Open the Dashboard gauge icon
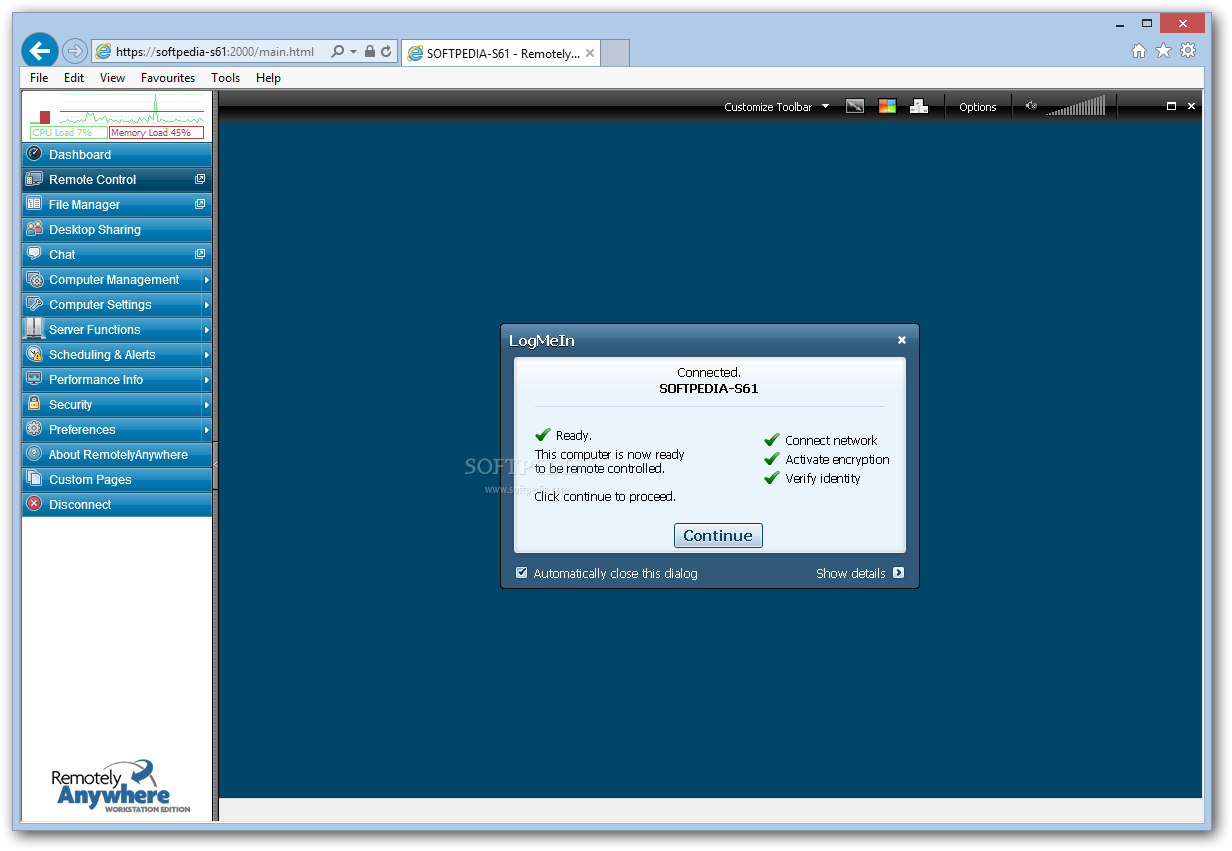1232x851 pixels. pos(34,154)
